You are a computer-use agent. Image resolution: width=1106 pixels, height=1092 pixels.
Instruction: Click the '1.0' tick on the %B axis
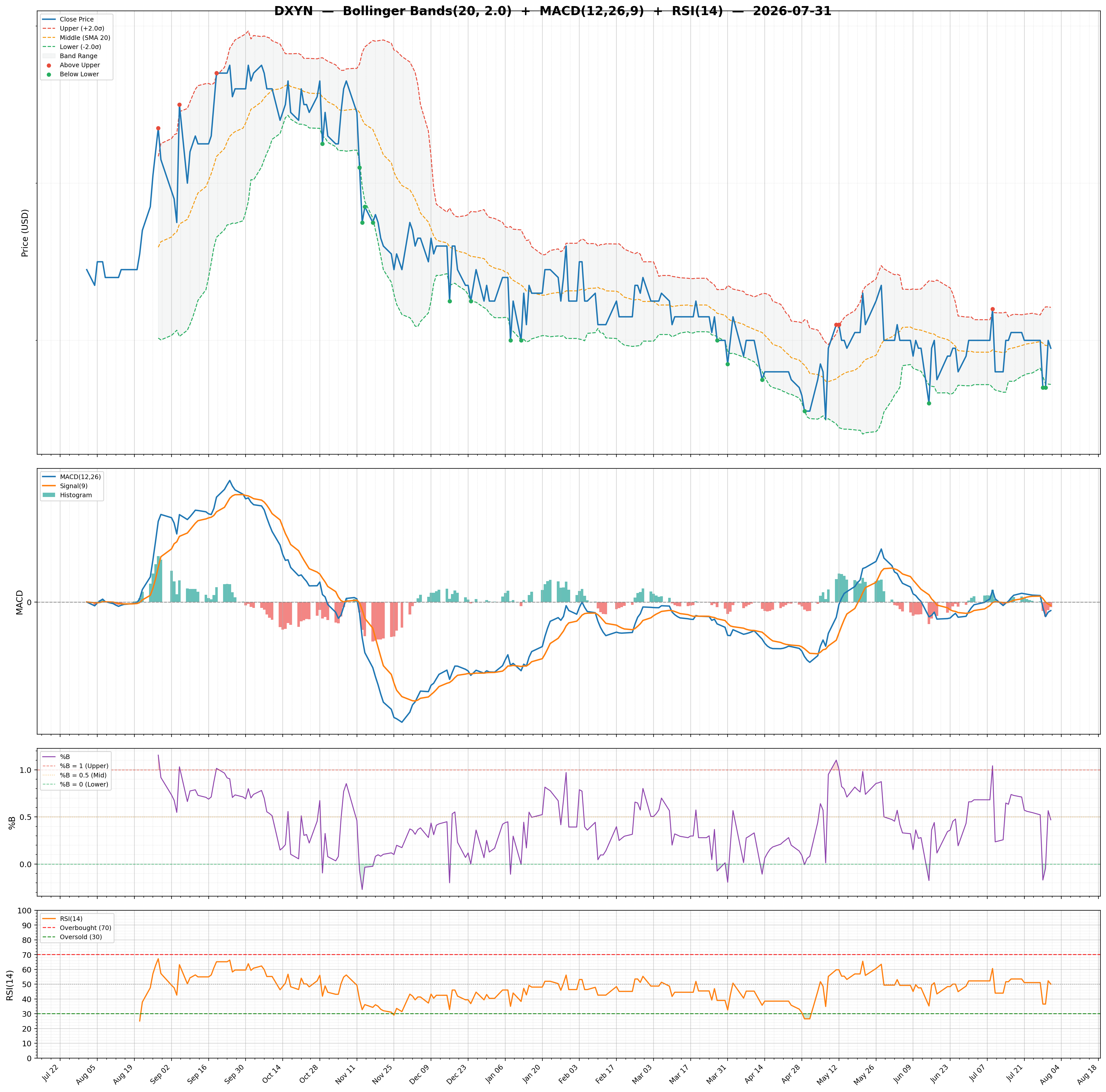(25, 770)
